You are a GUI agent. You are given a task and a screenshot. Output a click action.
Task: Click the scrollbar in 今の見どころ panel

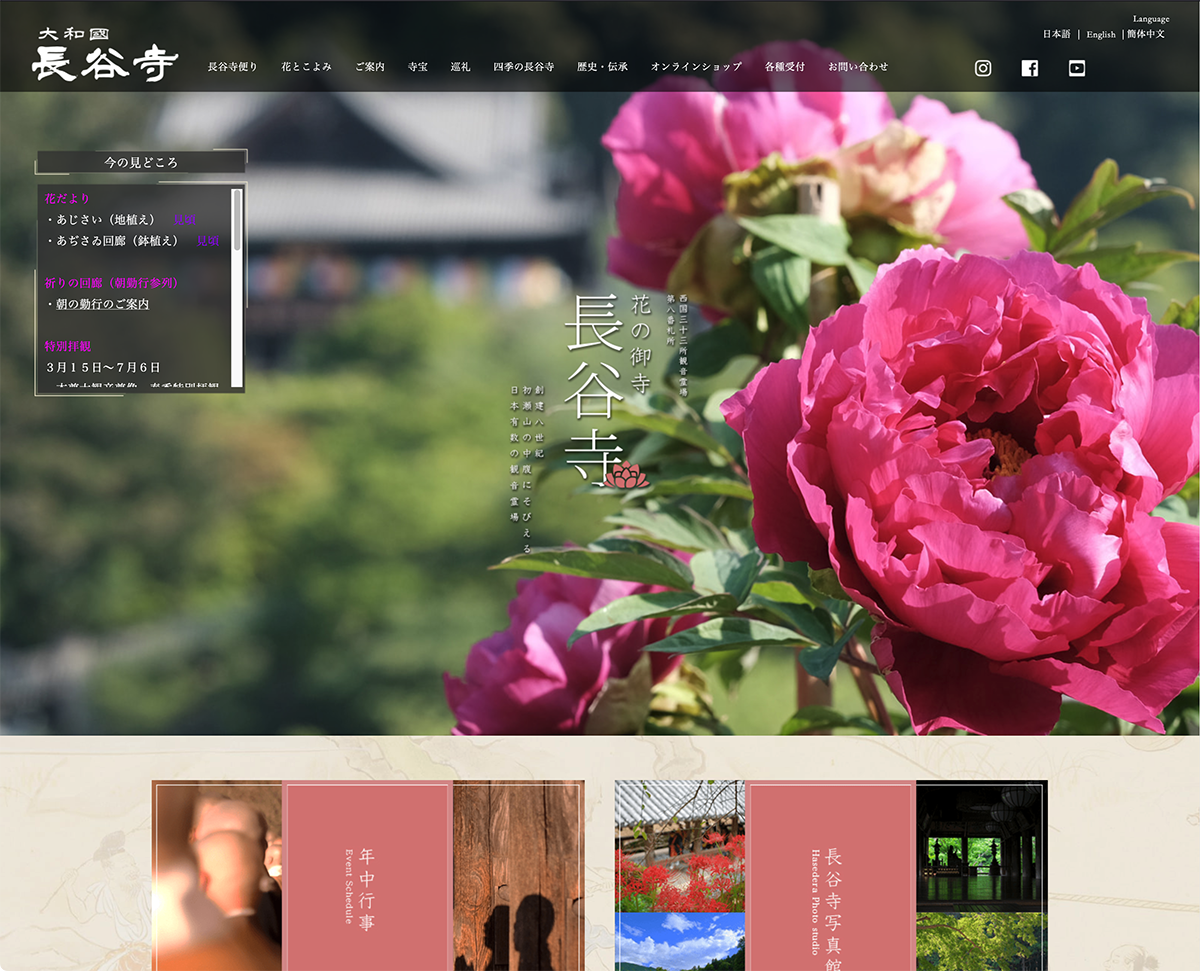tap(237, 220)
